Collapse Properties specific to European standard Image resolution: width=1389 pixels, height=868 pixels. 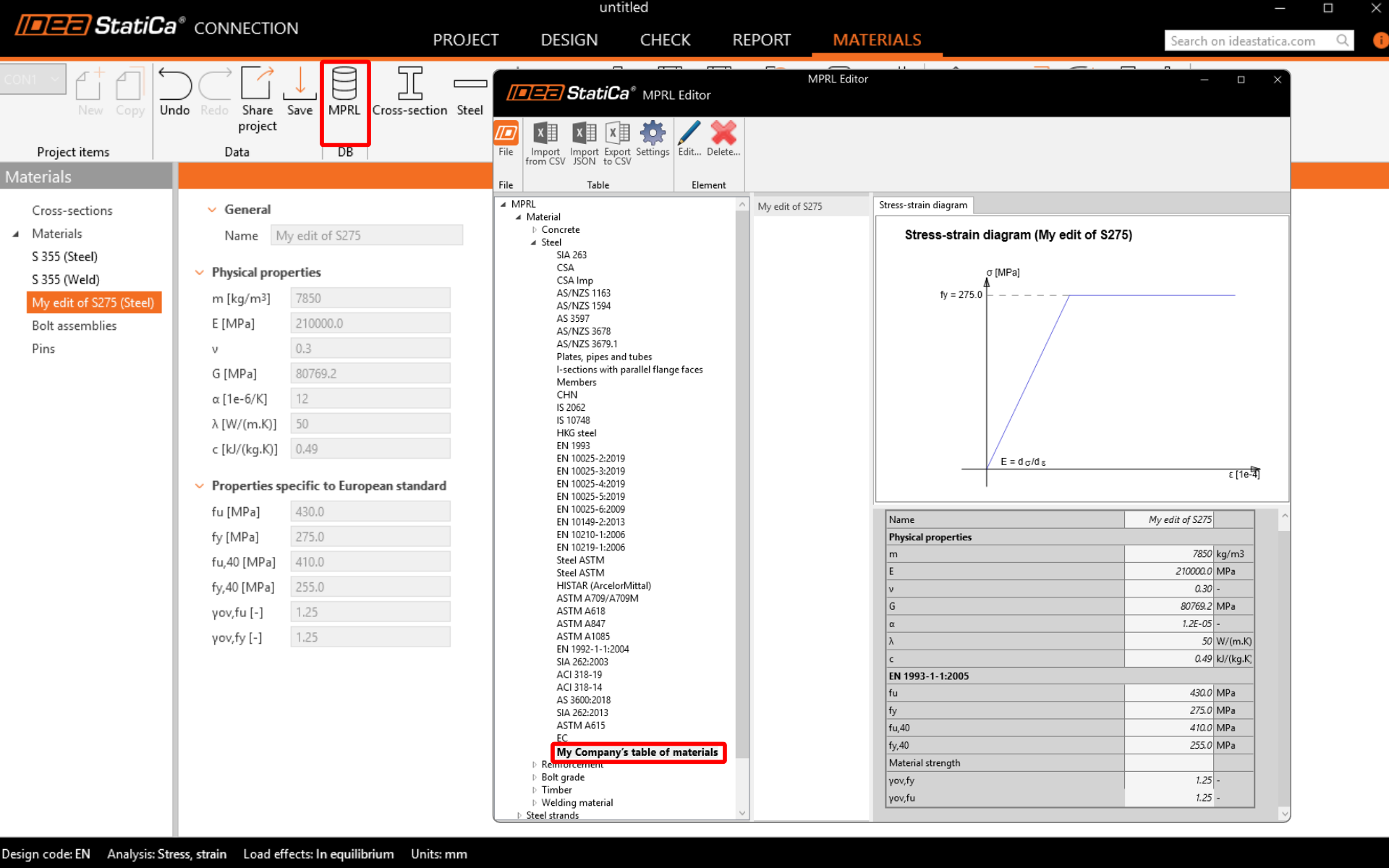(199, 486)
